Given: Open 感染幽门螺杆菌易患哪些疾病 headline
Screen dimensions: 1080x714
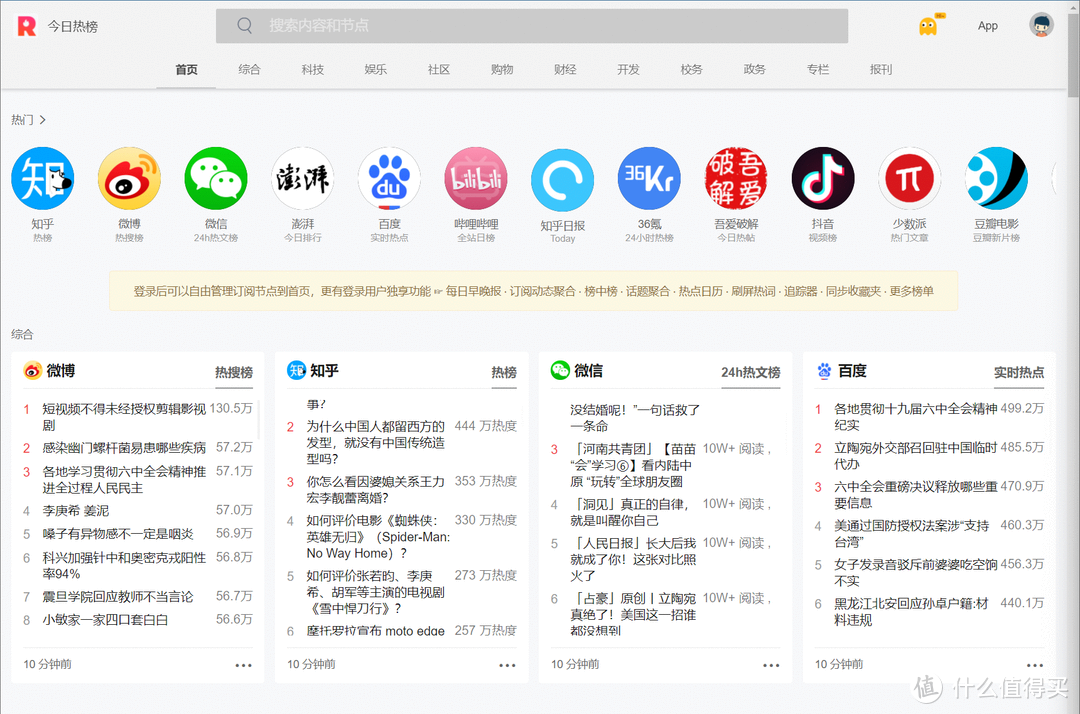Looking at the screenshot, I should 124,448.
